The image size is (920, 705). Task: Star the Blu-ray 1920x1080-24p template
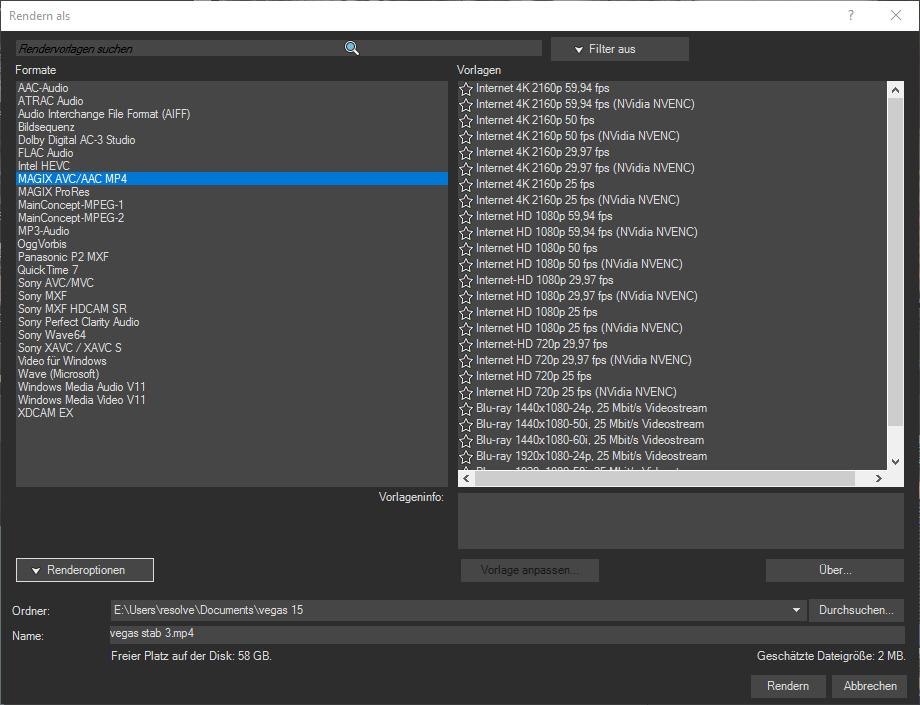click(x=466, y=456)
